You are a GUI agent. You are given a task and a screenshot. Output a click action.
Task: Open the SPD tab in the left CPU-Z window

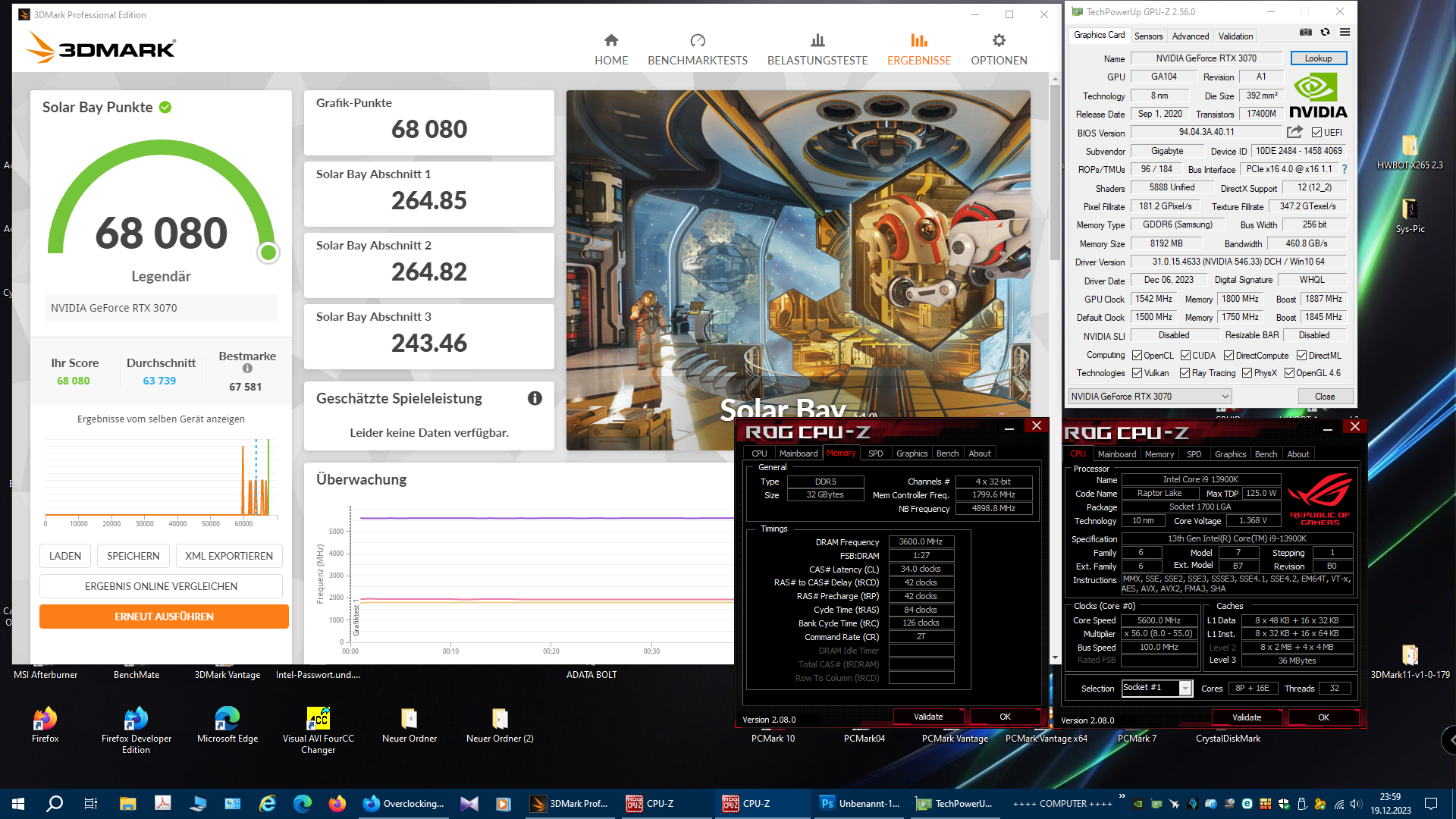[875, 453]
